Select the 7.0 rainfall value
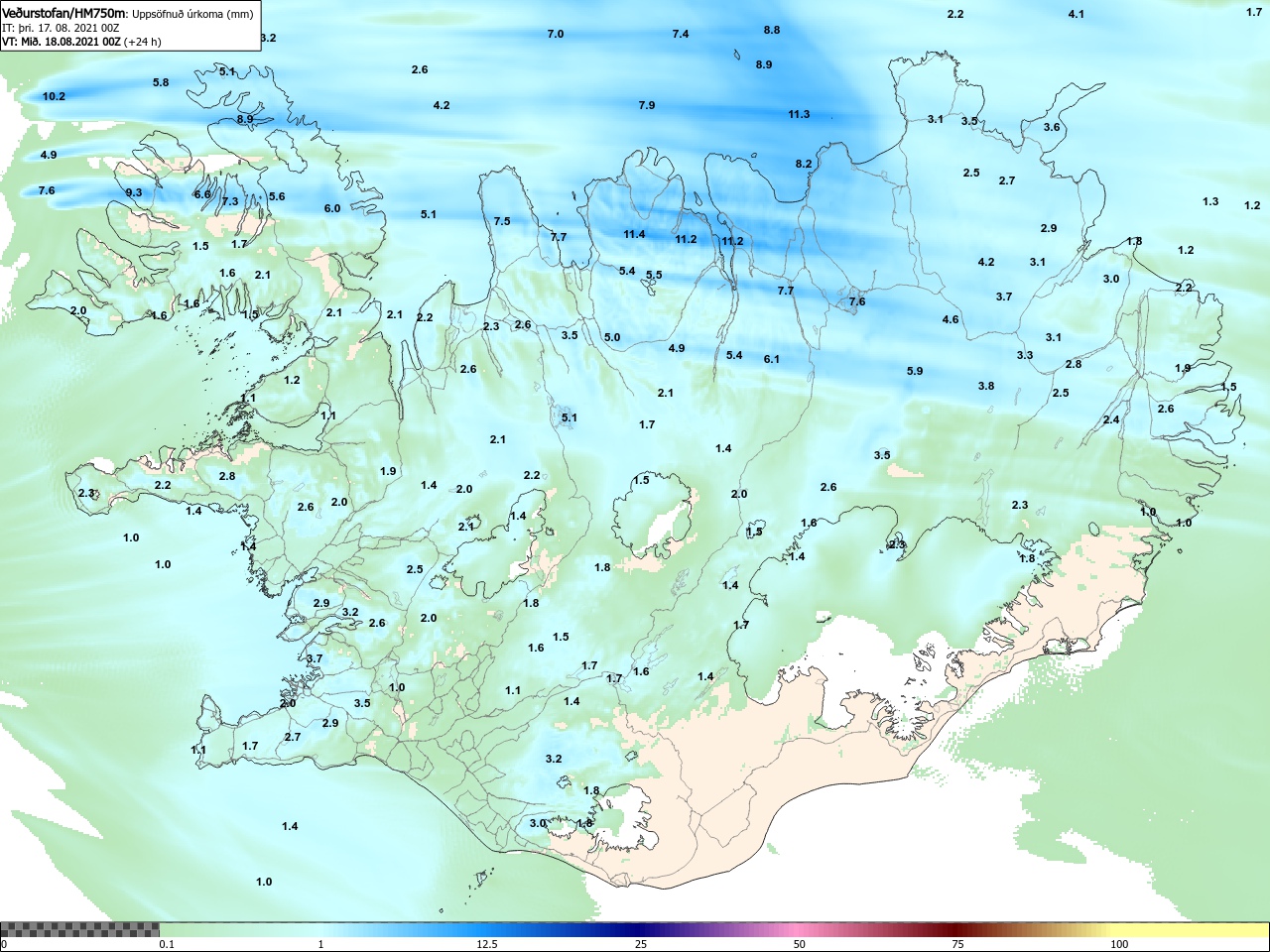The width and height of the screenshot is (1270, 952). 556,34
